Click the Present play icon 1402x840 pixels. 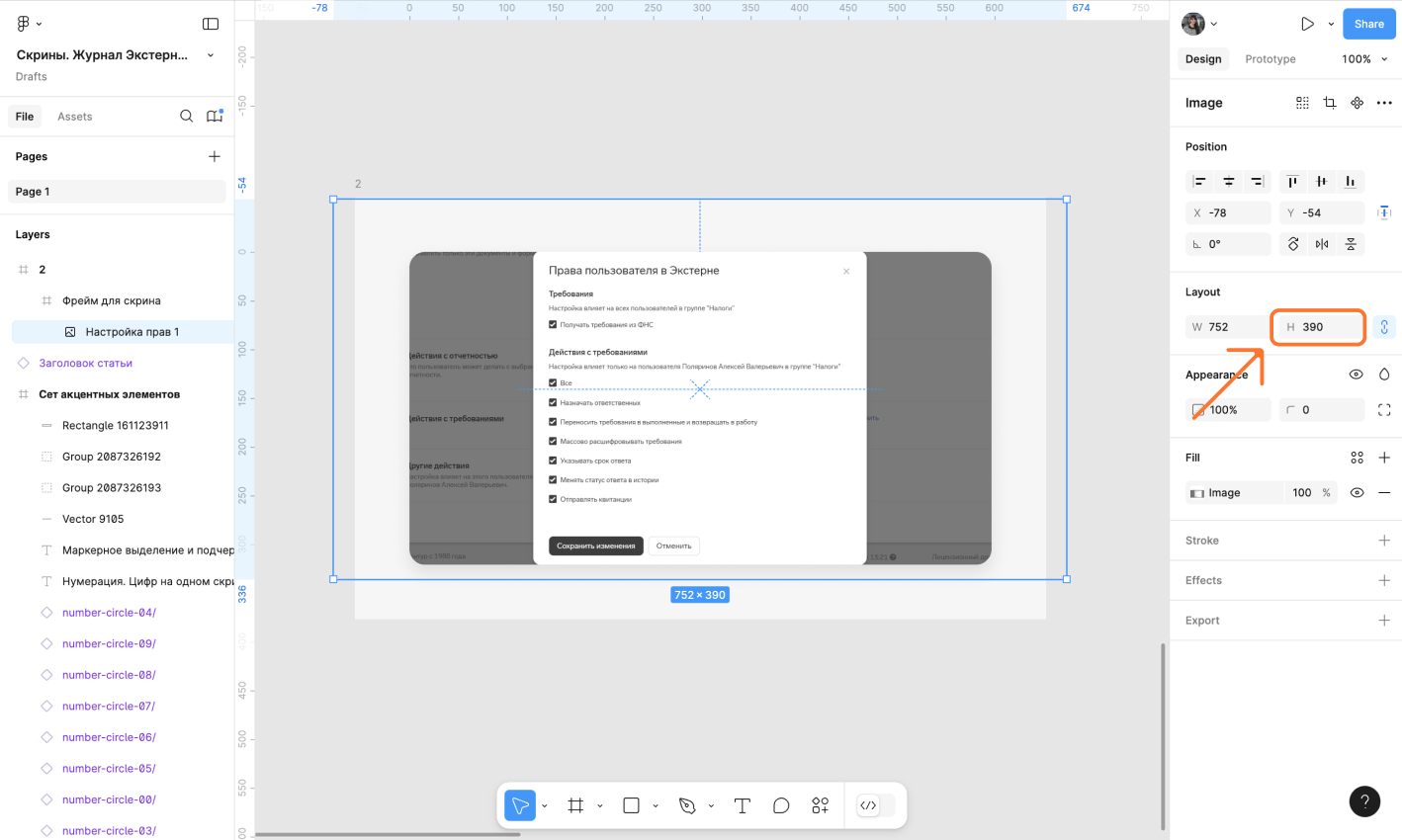(x=1307, y=24)
